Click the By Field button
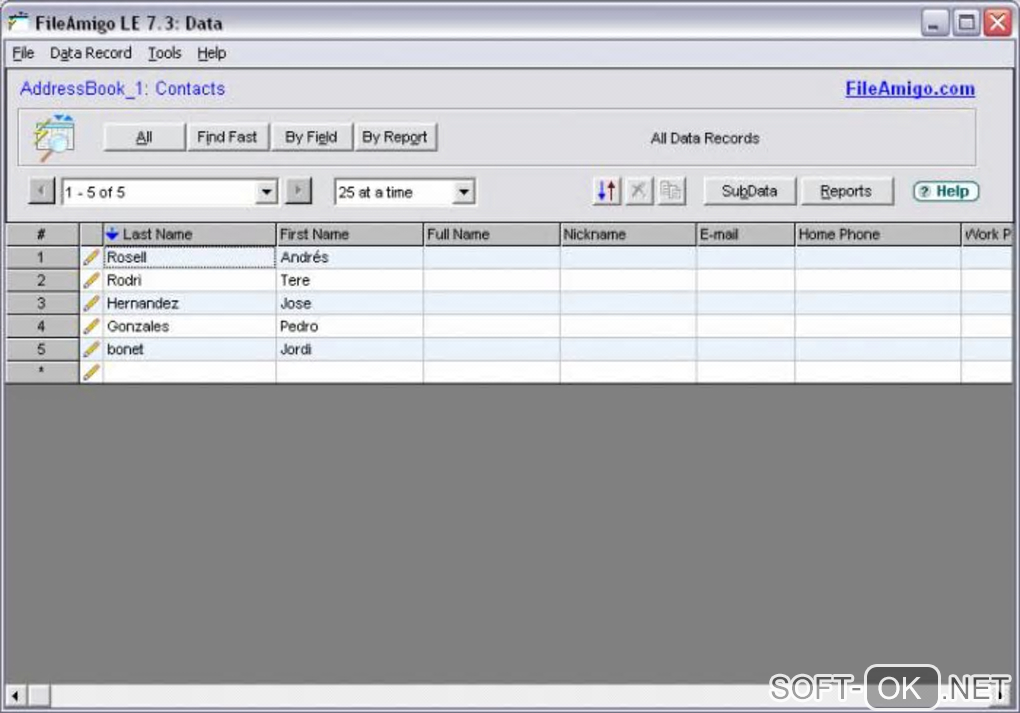Screen dimensions: 1020x713 tap(311, 137)
